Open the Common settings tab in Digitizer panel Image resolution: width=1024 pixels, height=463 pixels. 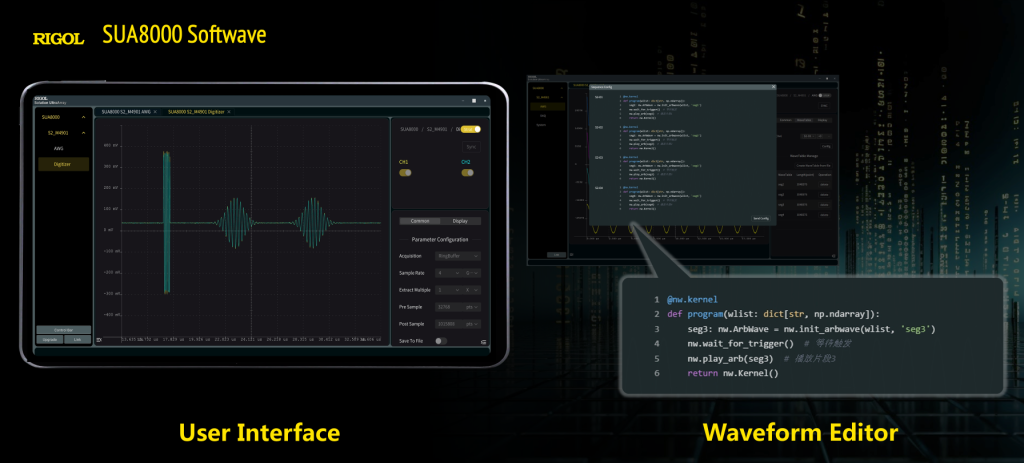(420, 221)
